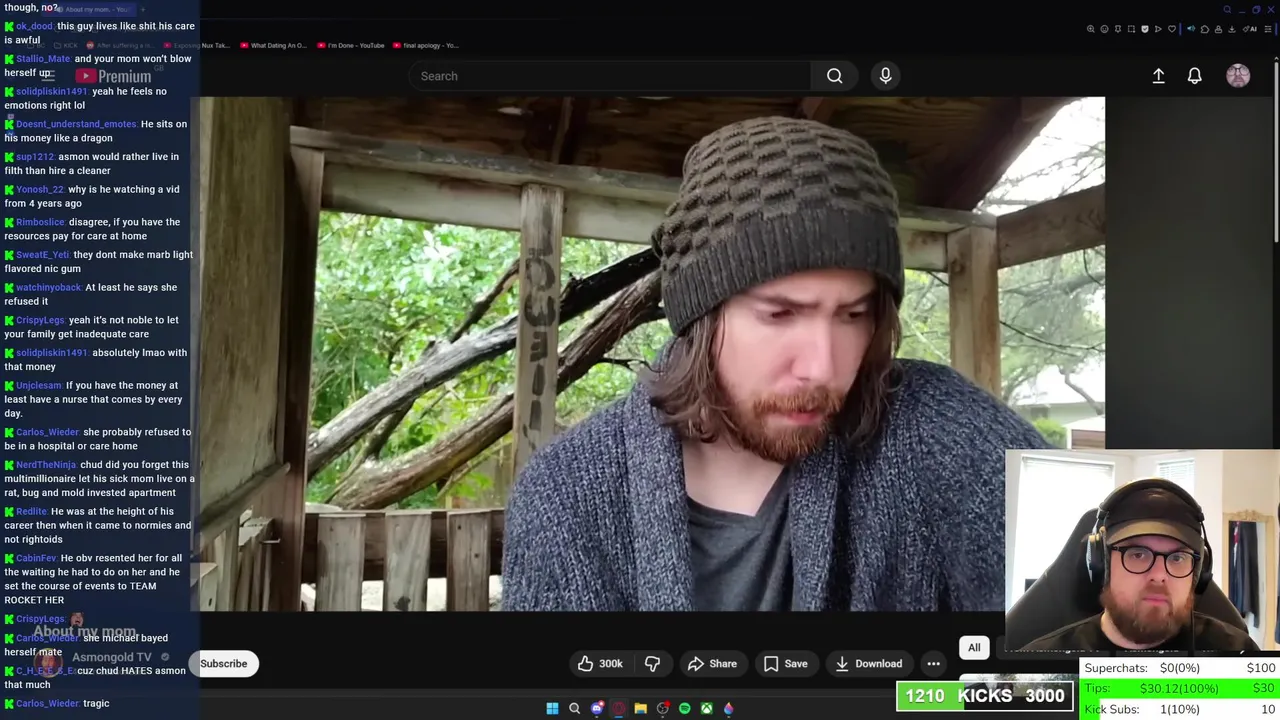The image size is (1280, 720).
Task: Open the browser profile account icon
Action: tap(1218, 29)
